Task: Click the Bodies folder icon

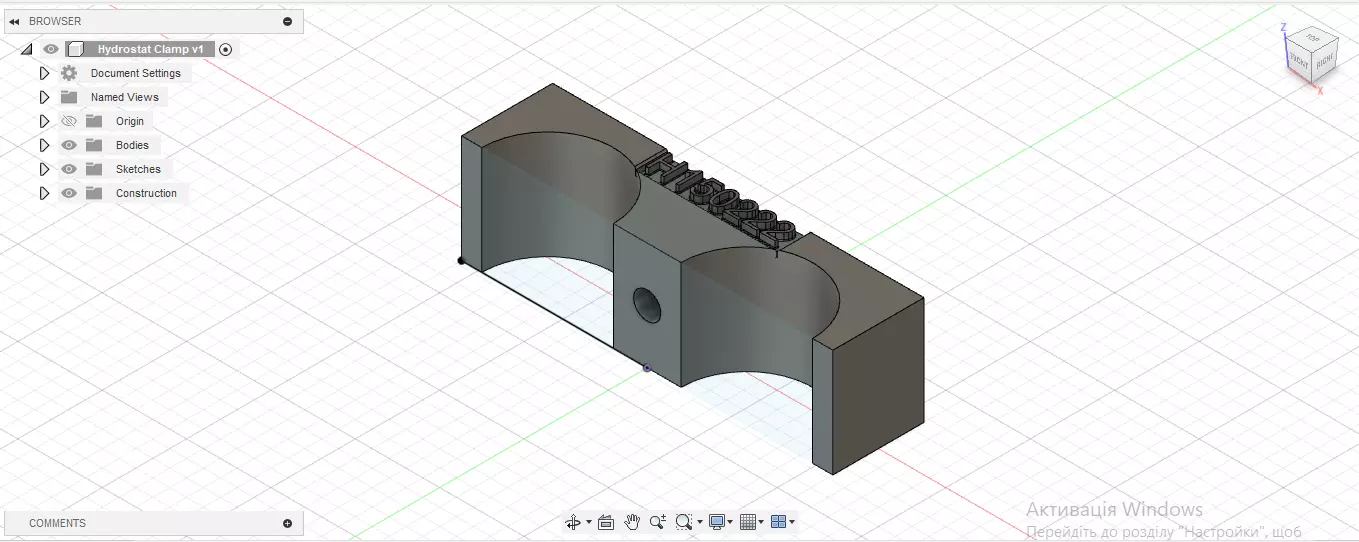Action: [94, 145]
